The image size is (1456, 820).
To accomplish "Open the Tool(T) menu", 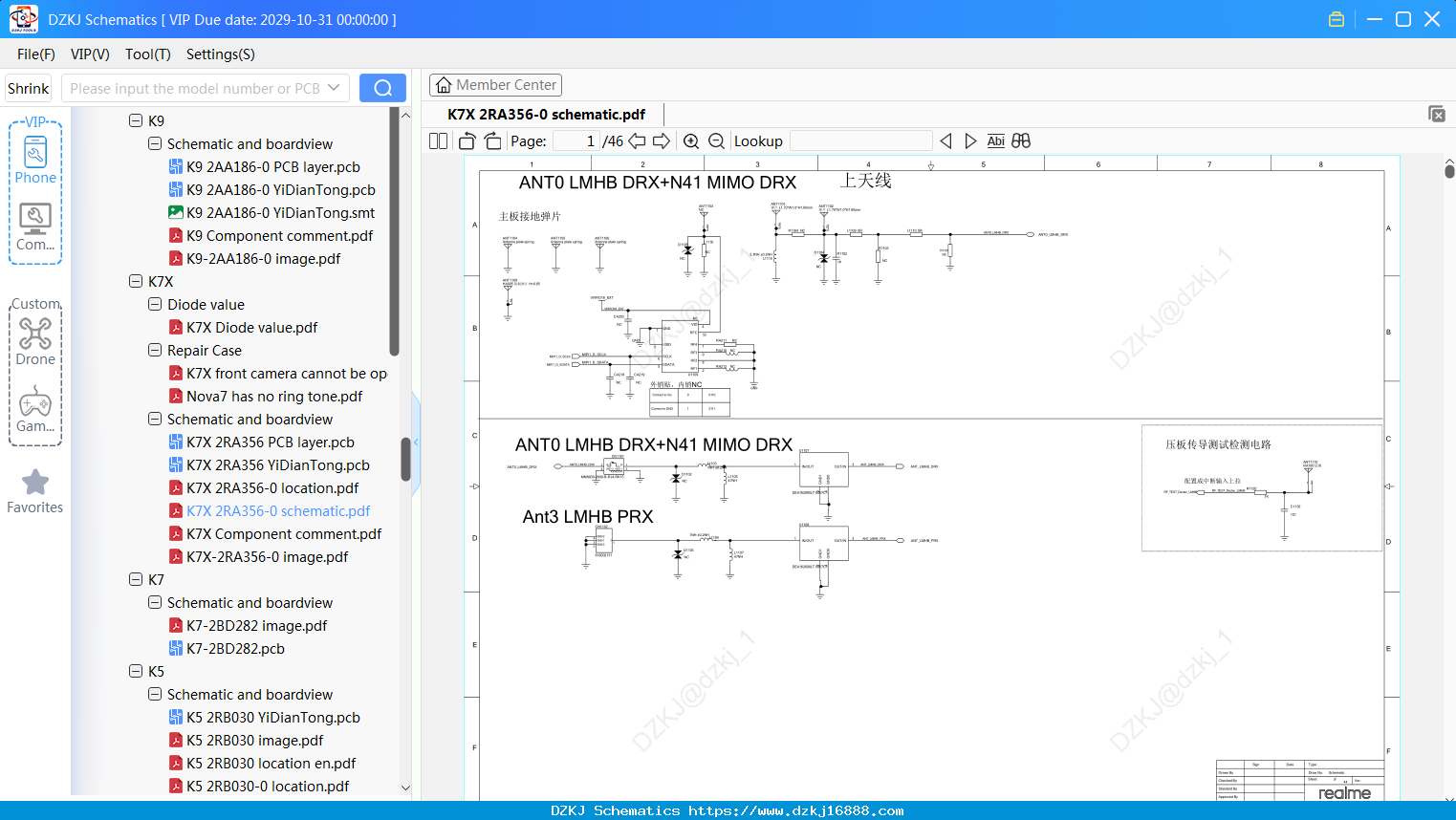I will (148, 54).
